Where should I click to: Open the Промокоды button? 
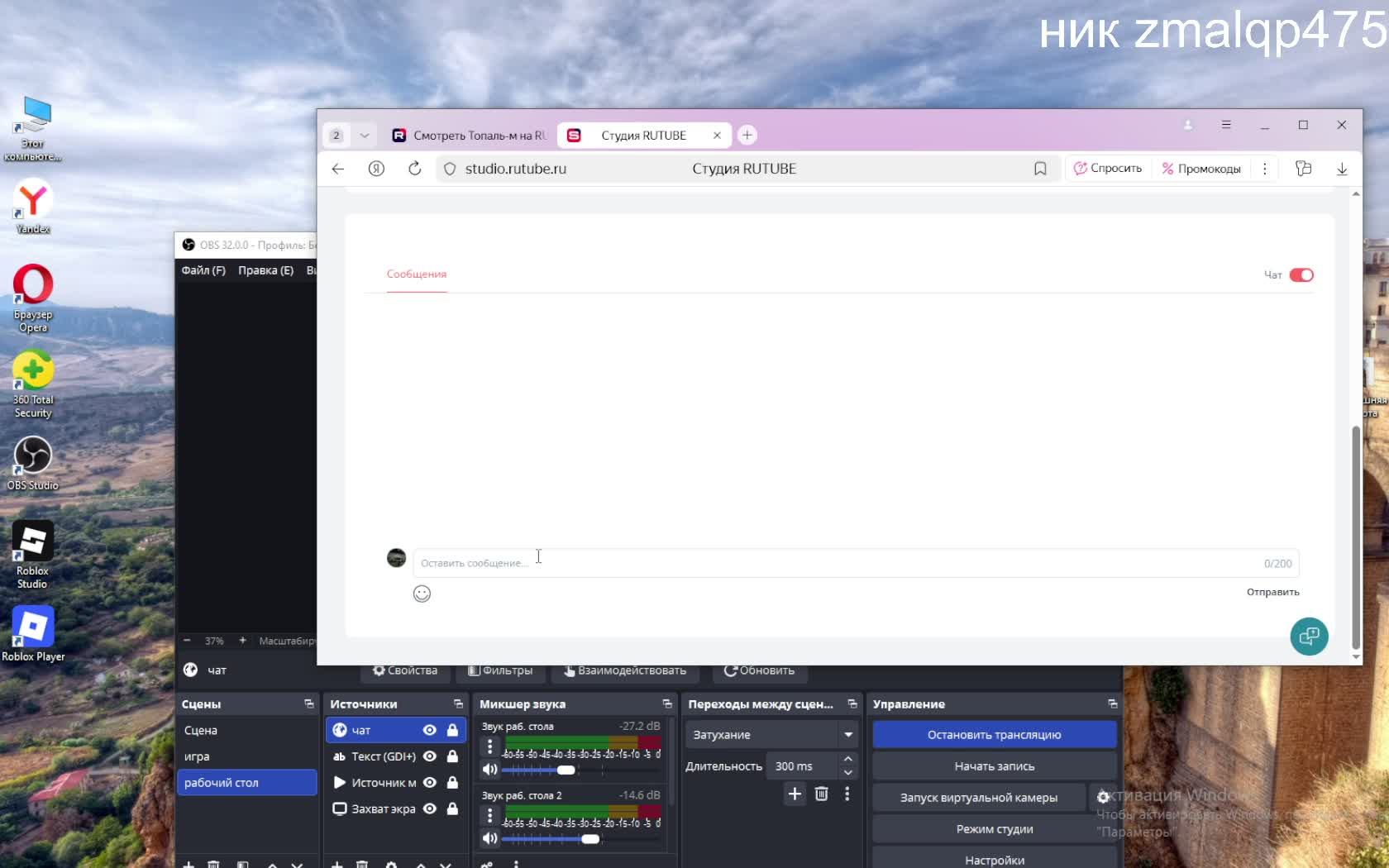pos(1201,169)
